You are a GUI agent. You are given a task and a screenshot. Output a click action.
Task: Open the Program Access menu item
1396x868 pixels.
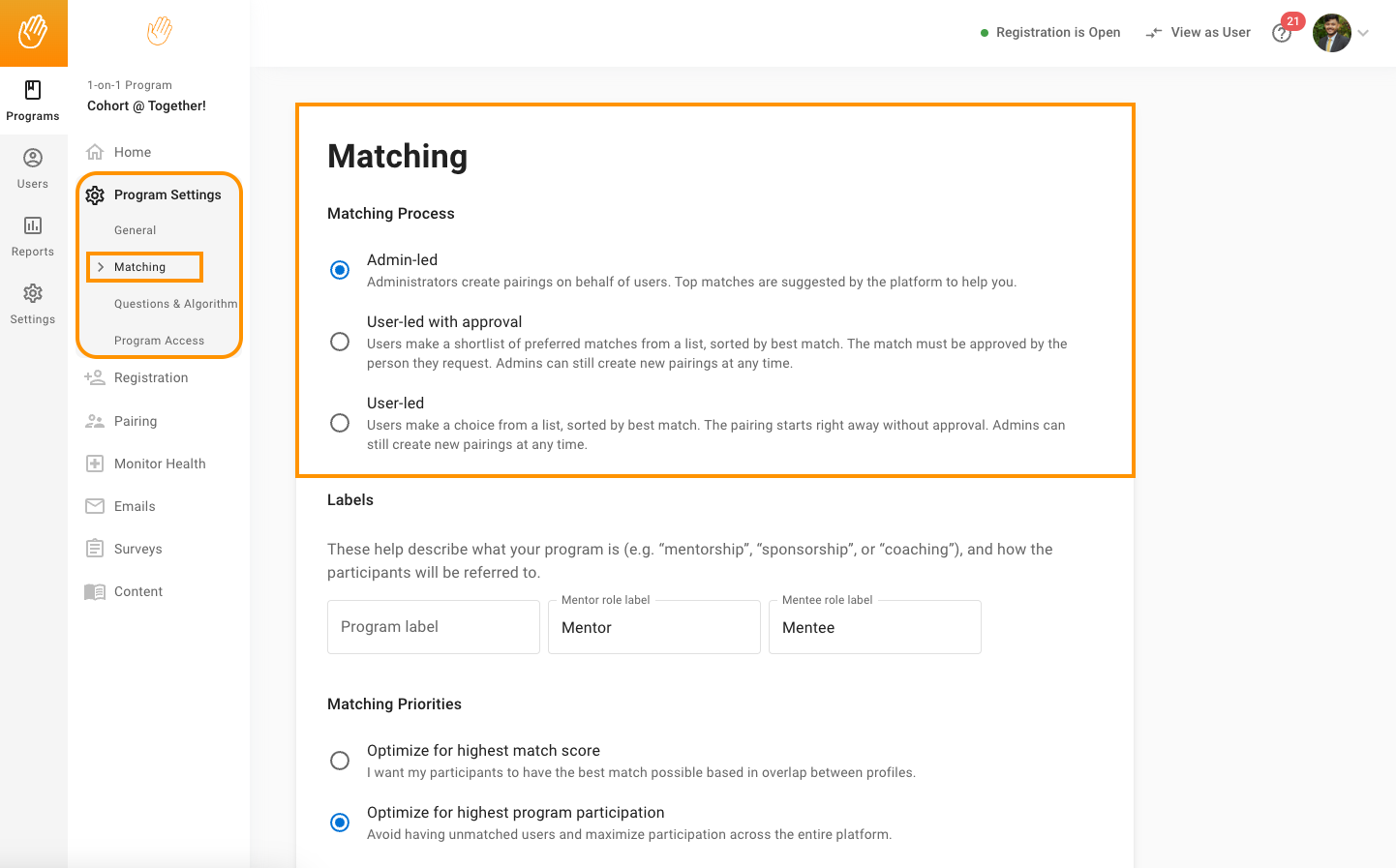[x=159, y=341]
